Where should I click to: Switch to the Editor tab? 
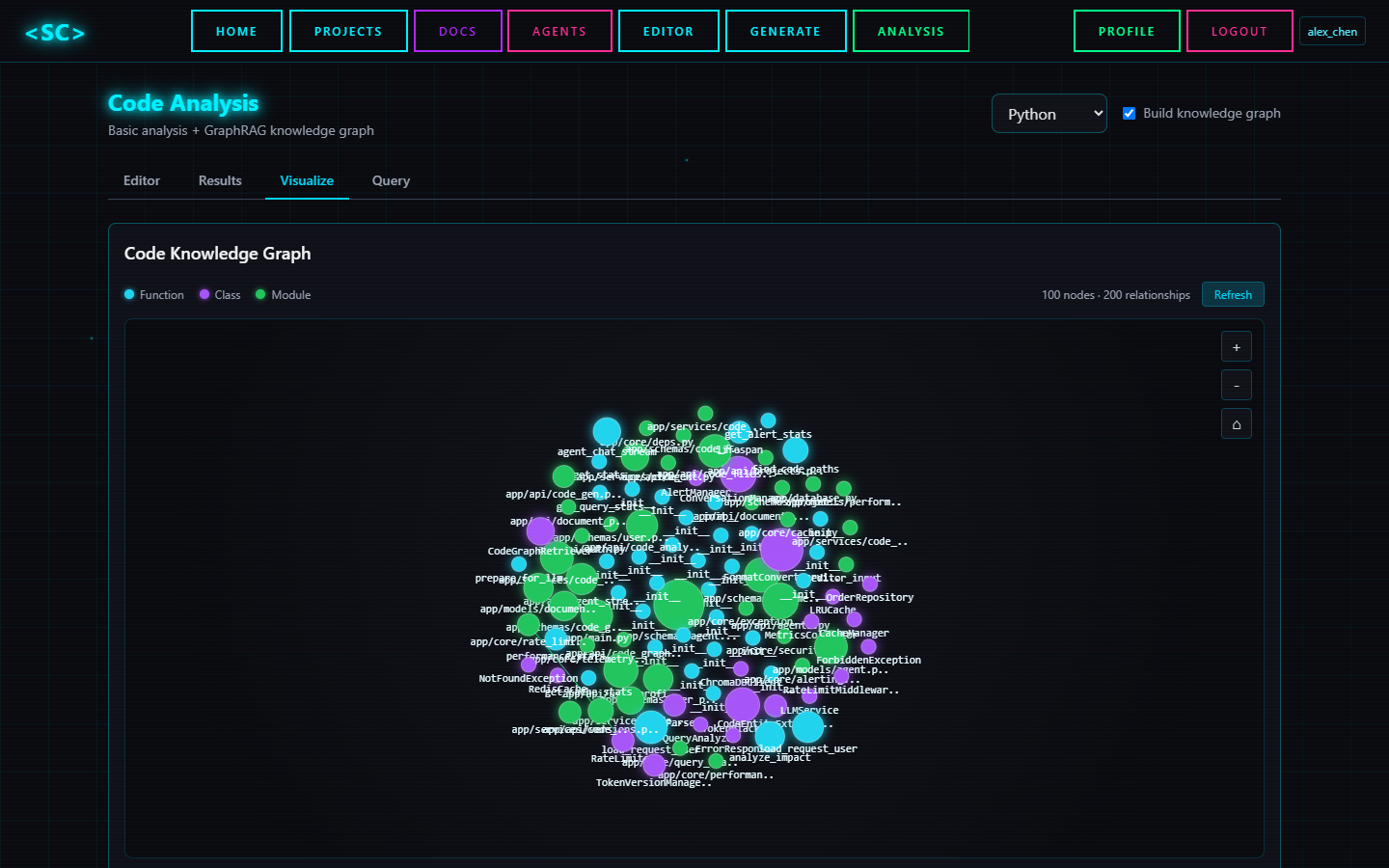(142, 180)
